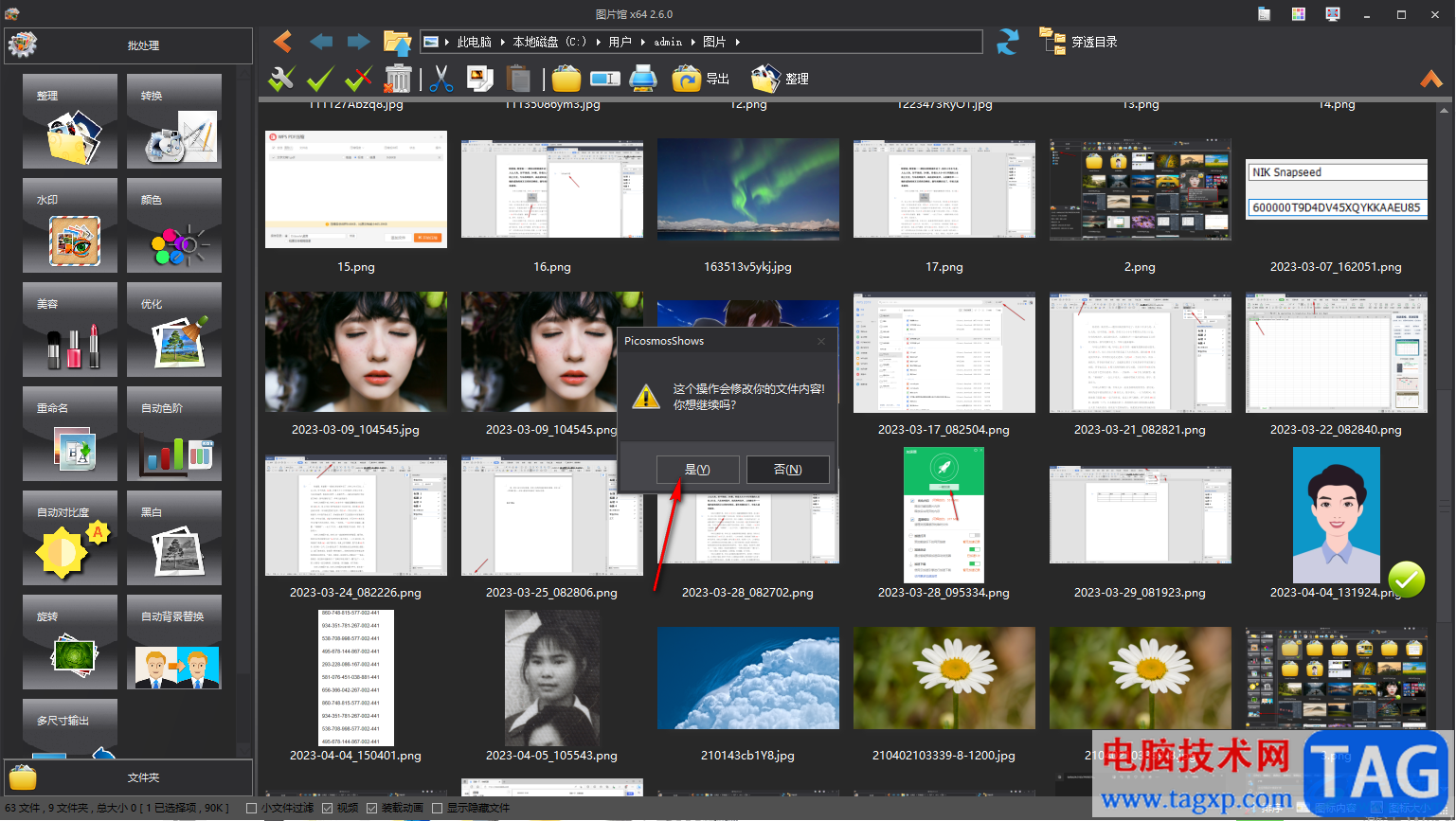
Task: Select thumbnail 210143cb1Y8.jpg clouds image
Action: (748, 678)
